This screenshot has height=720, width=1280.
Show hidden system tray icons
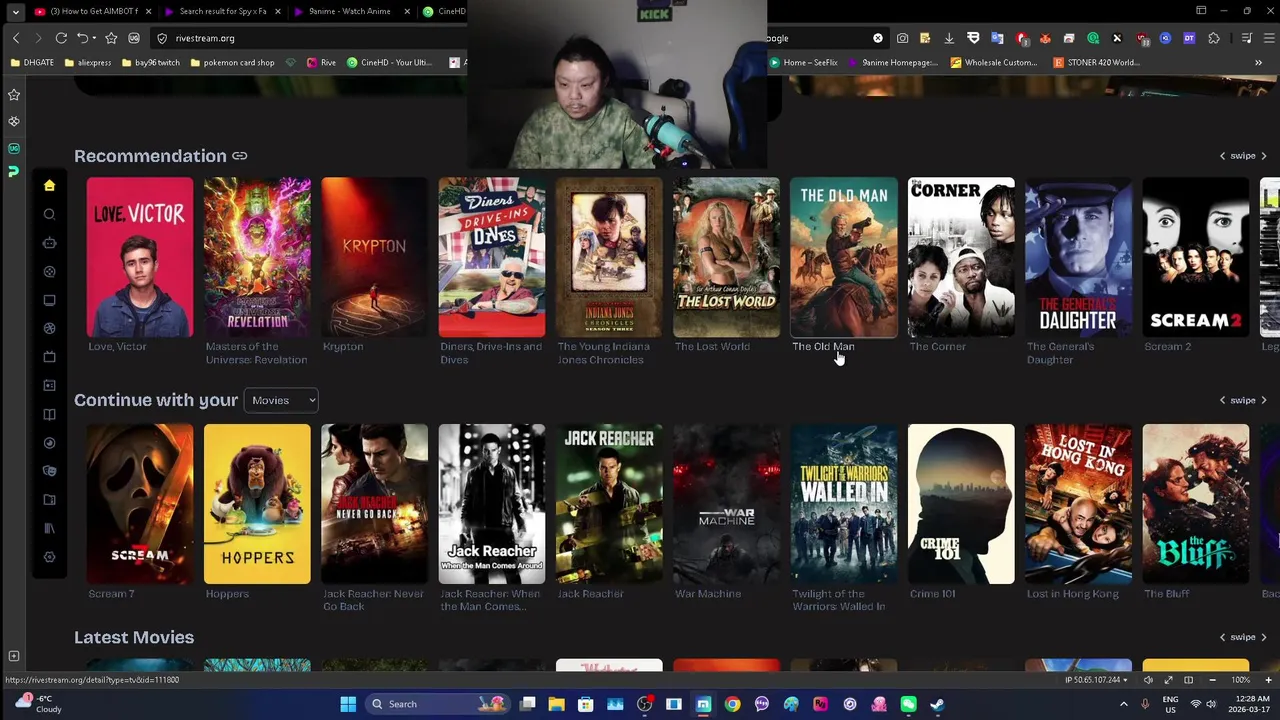pos(1124,704)
